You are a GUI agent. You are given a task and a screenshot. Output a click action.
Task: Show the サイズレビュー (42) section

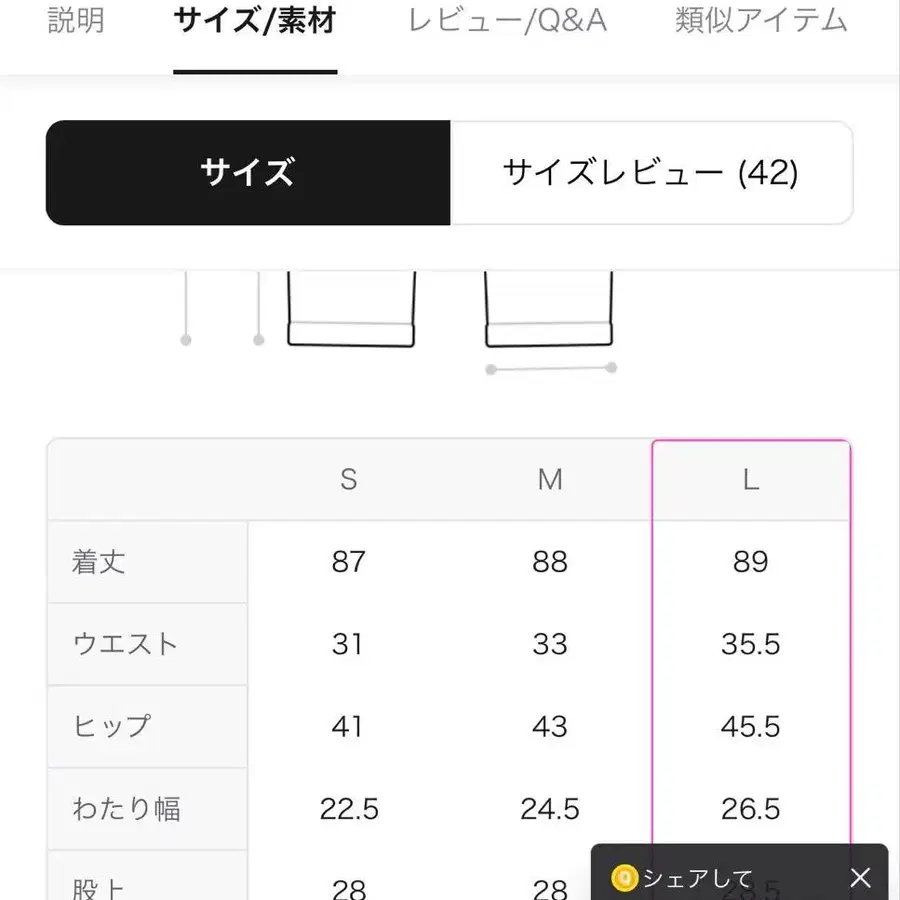[x=651, y=172]
